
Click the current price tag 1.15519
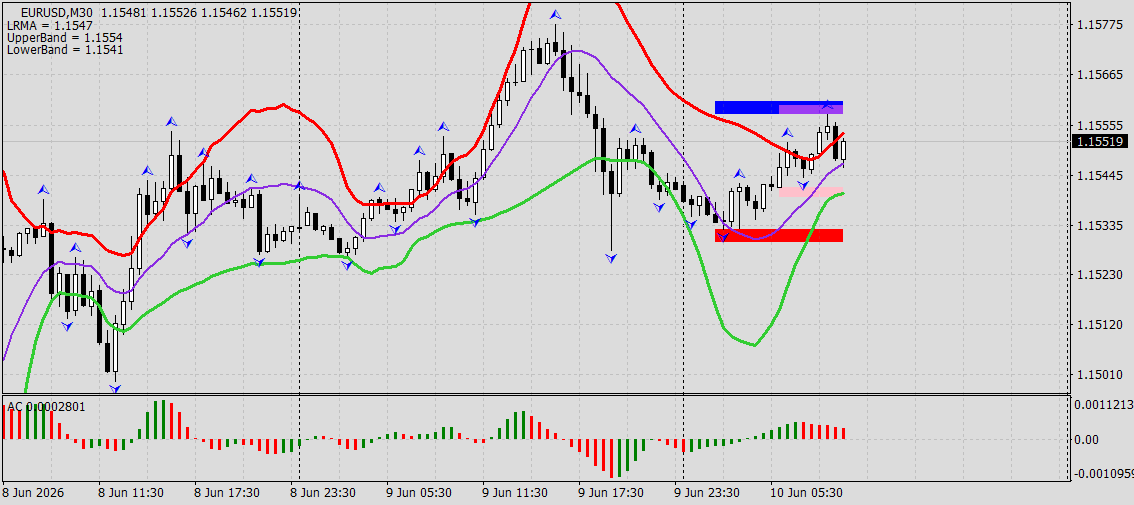click(x=1099, y=142)
